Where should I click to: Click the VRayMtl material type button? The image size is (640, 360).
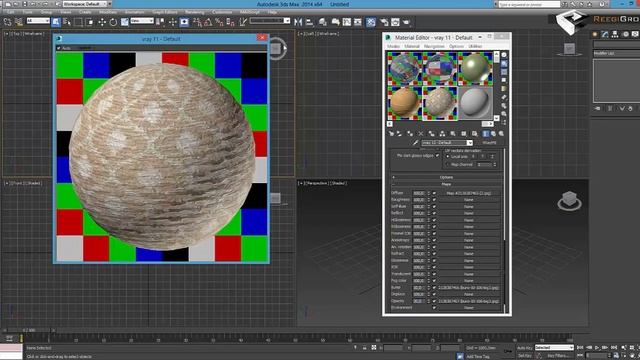coord(489,143)
